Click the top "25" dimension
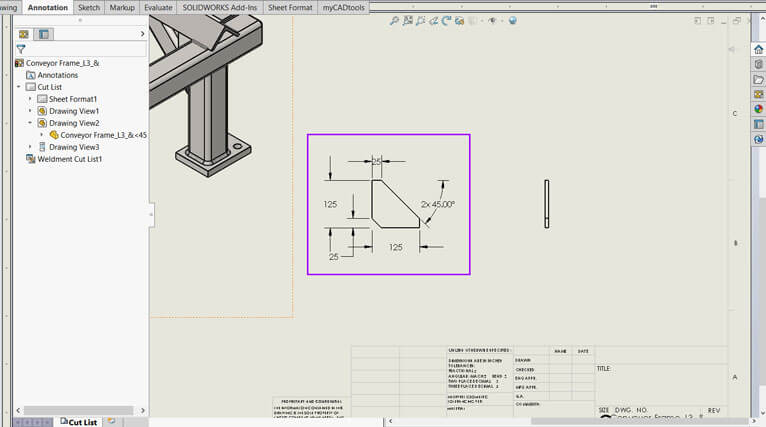Viewport: 766px width, 427px height. pos(376,161)
